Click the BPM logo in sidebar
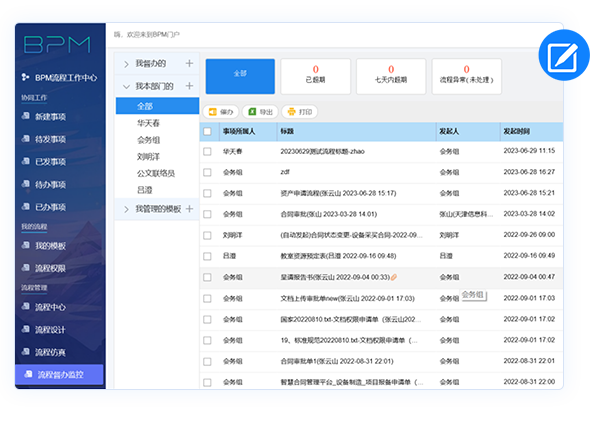The height and width of the screenshot is (428, 605). point(57,45)
